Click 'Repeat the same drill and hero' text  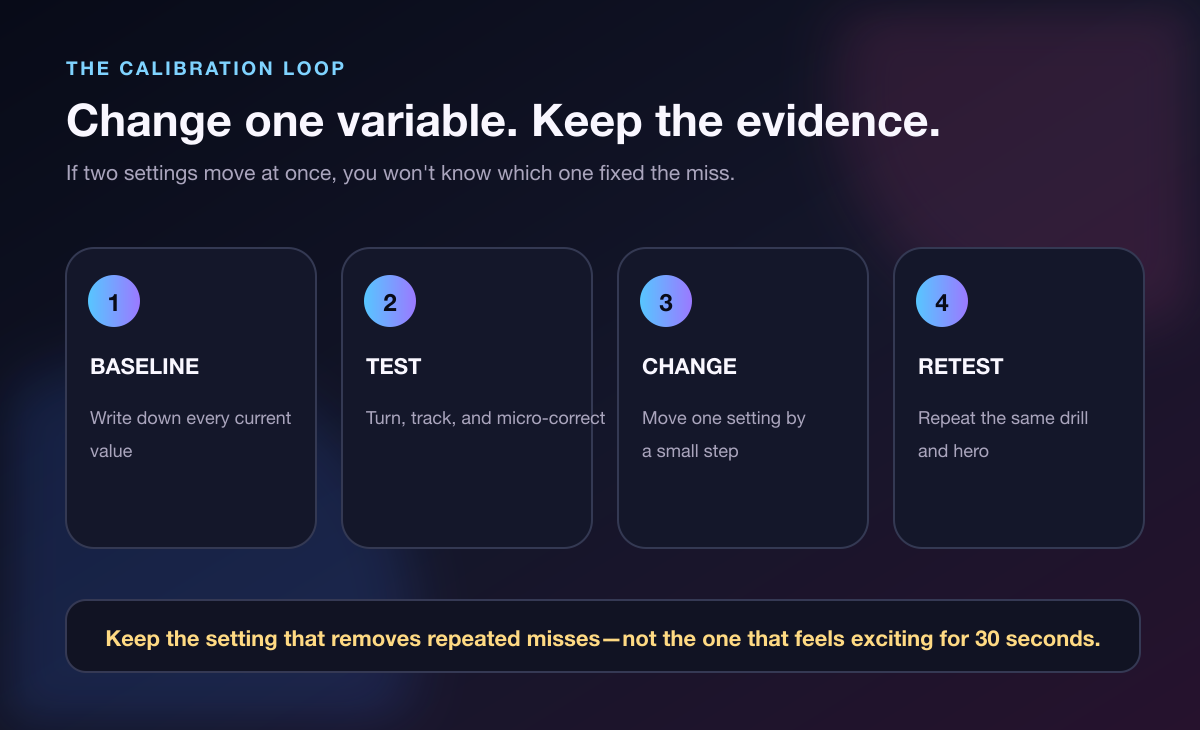(1003, 434)
